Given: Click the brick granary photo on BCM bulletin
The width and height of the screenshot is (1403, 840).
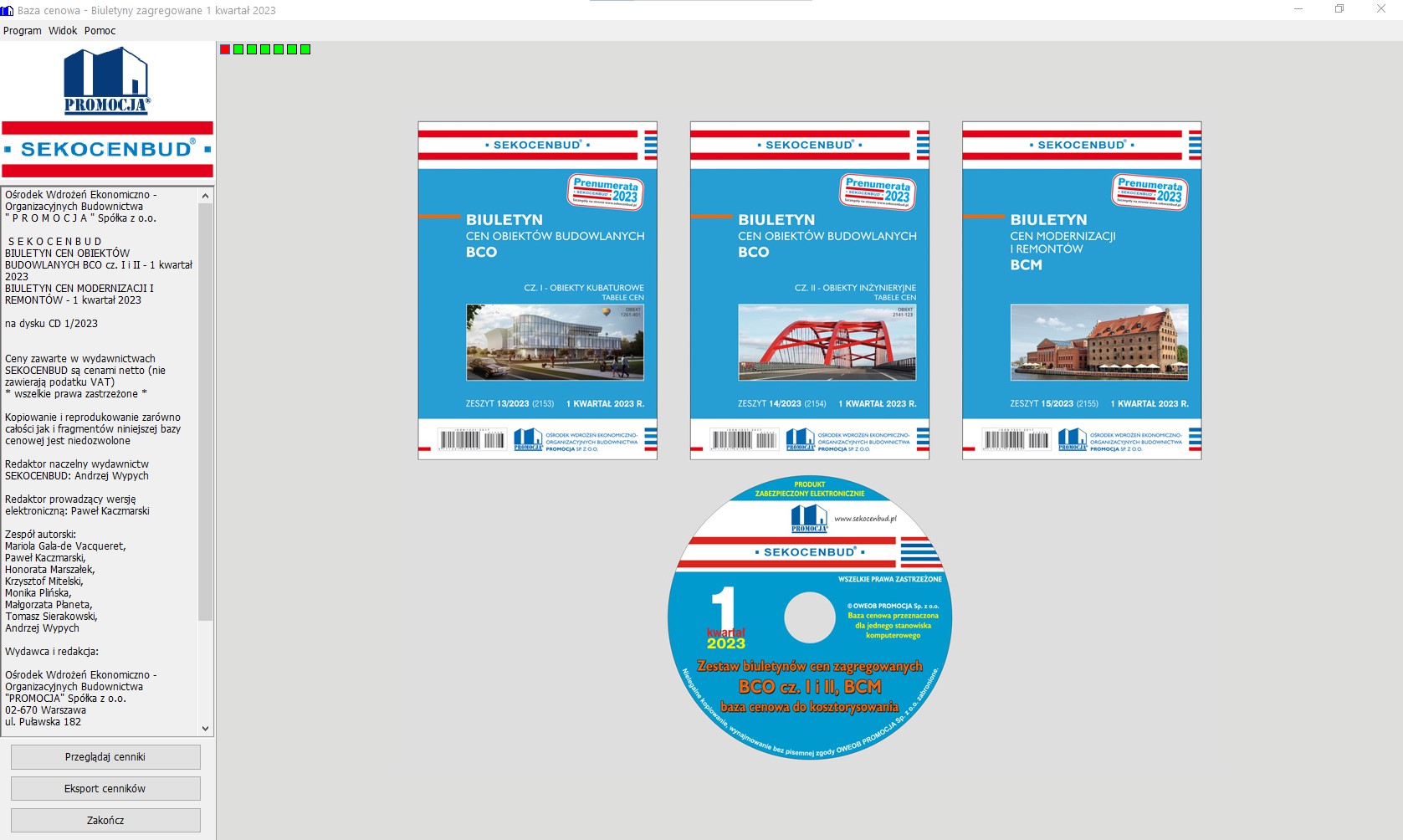Looking at the screenshot, I should 1099,342.
